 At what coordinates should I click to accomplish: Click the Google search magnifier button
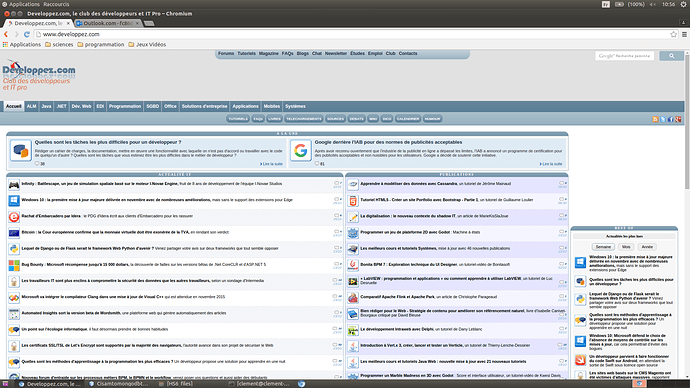(x=672, y=56)
